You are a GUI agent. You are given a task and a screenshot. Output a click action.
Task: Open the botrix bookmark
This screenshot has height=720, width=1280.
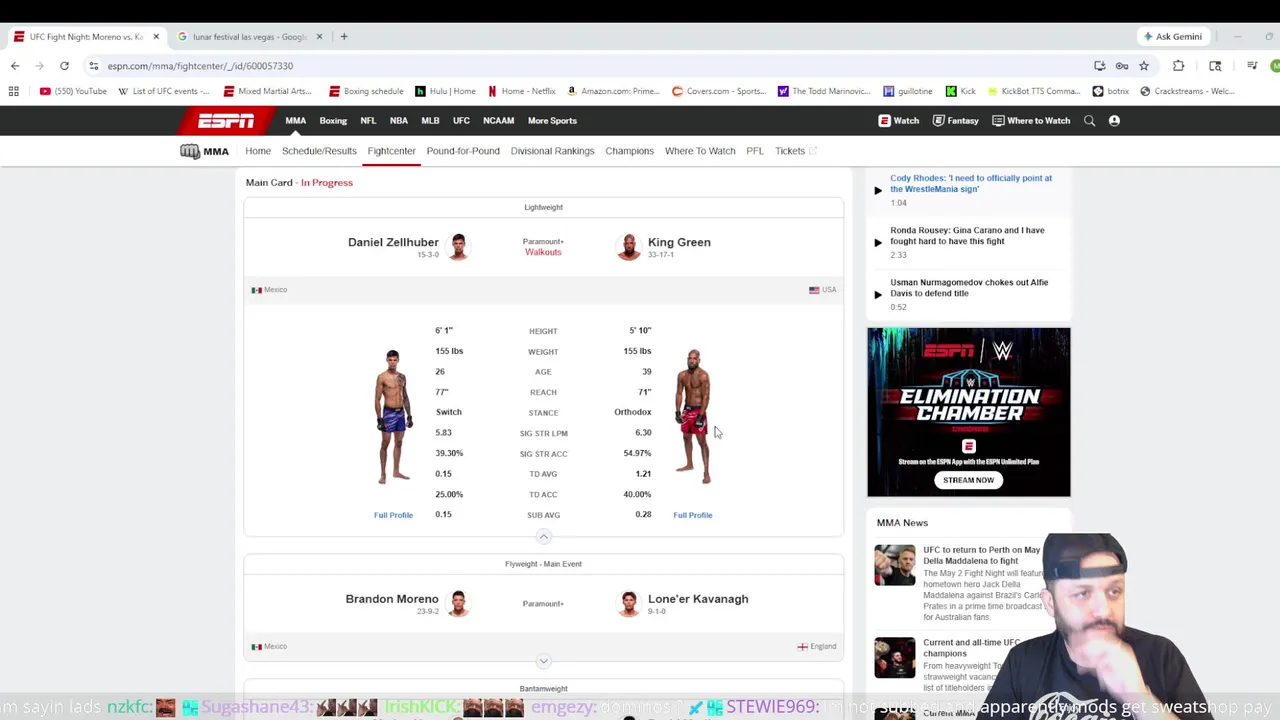coord(1111,91)
